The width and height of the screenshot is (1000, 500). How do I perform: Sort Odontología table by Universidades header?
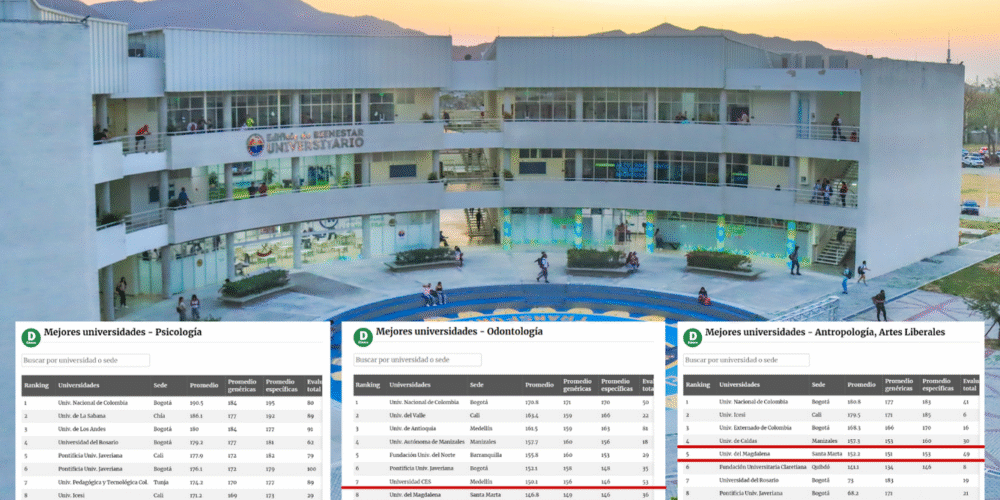coord(410,385)
